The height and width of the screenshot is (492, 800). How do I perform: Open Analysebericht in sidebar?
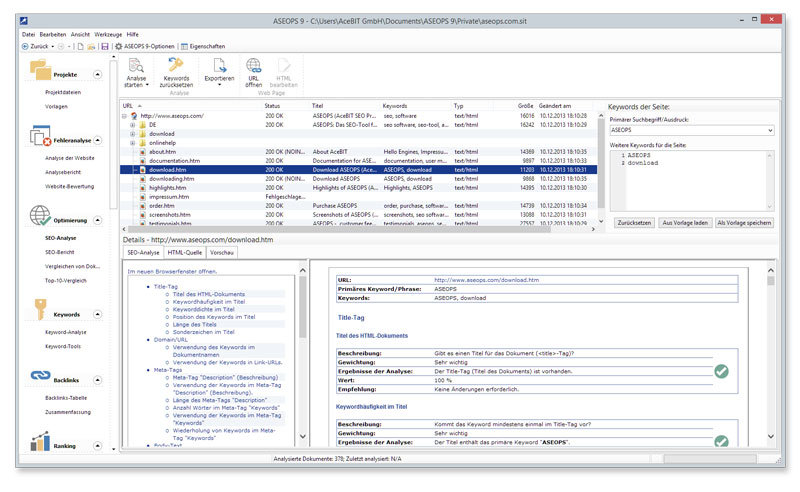tap(63, 173)
